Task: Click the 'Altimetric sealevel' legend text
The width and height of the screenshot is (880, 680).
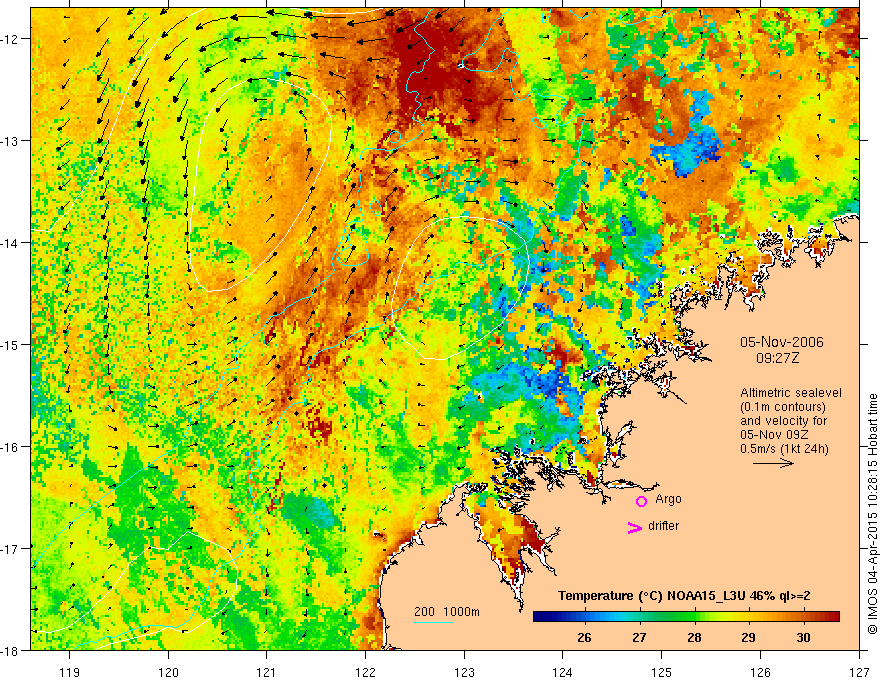Action: point(791,393)
